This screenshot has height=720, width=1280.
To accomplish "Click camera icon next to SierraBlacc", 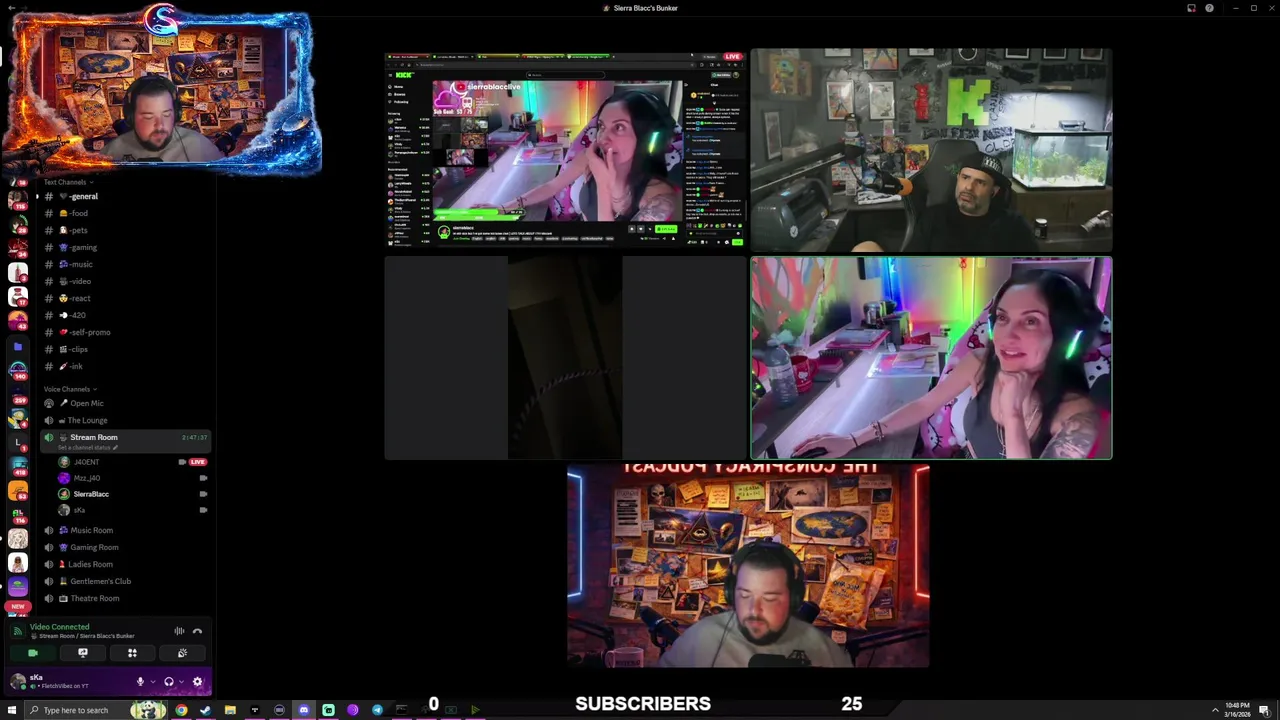I will click(x=203, y=494).
